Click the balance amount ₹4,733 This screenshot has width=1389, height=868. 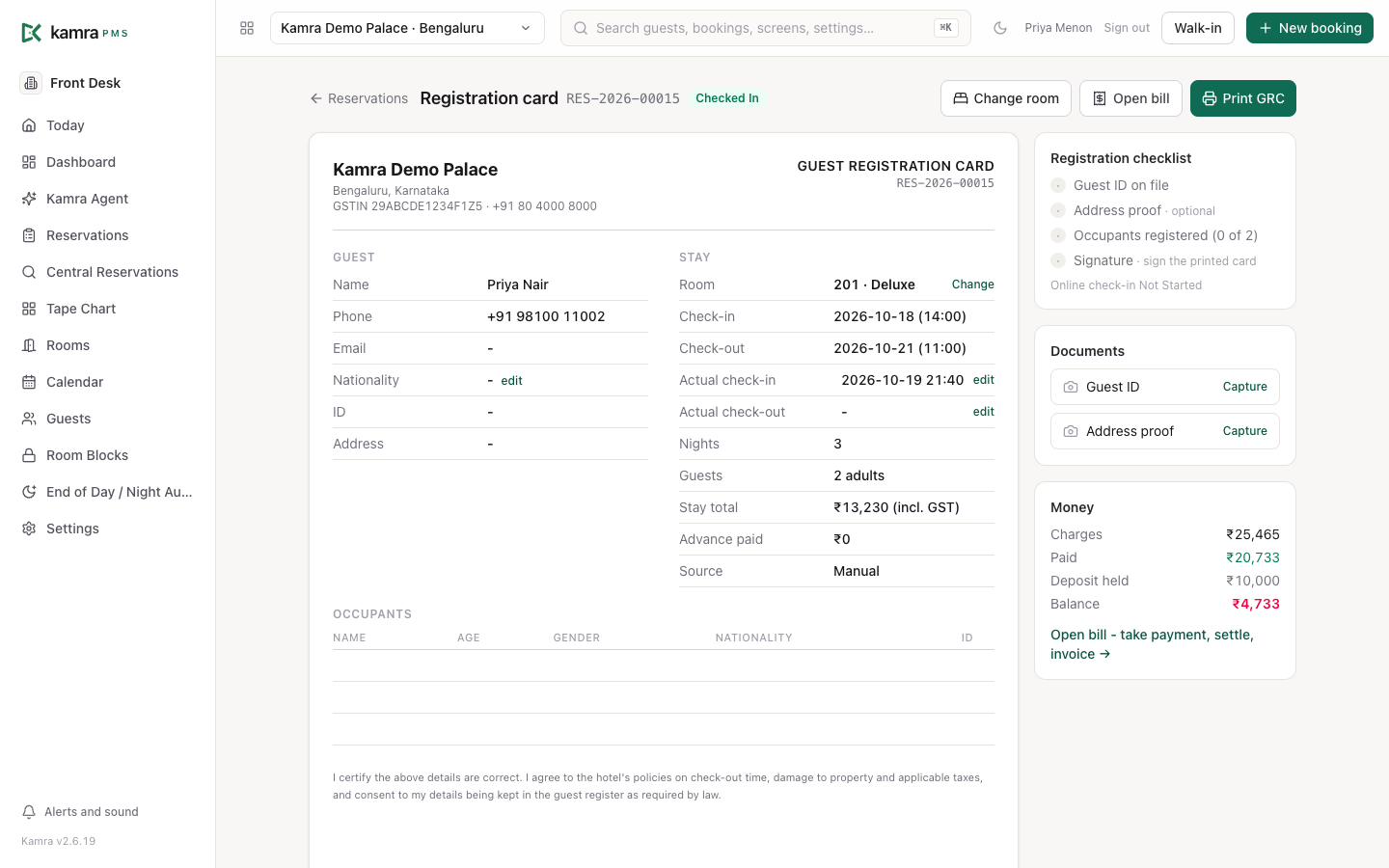coord(1256,604)
